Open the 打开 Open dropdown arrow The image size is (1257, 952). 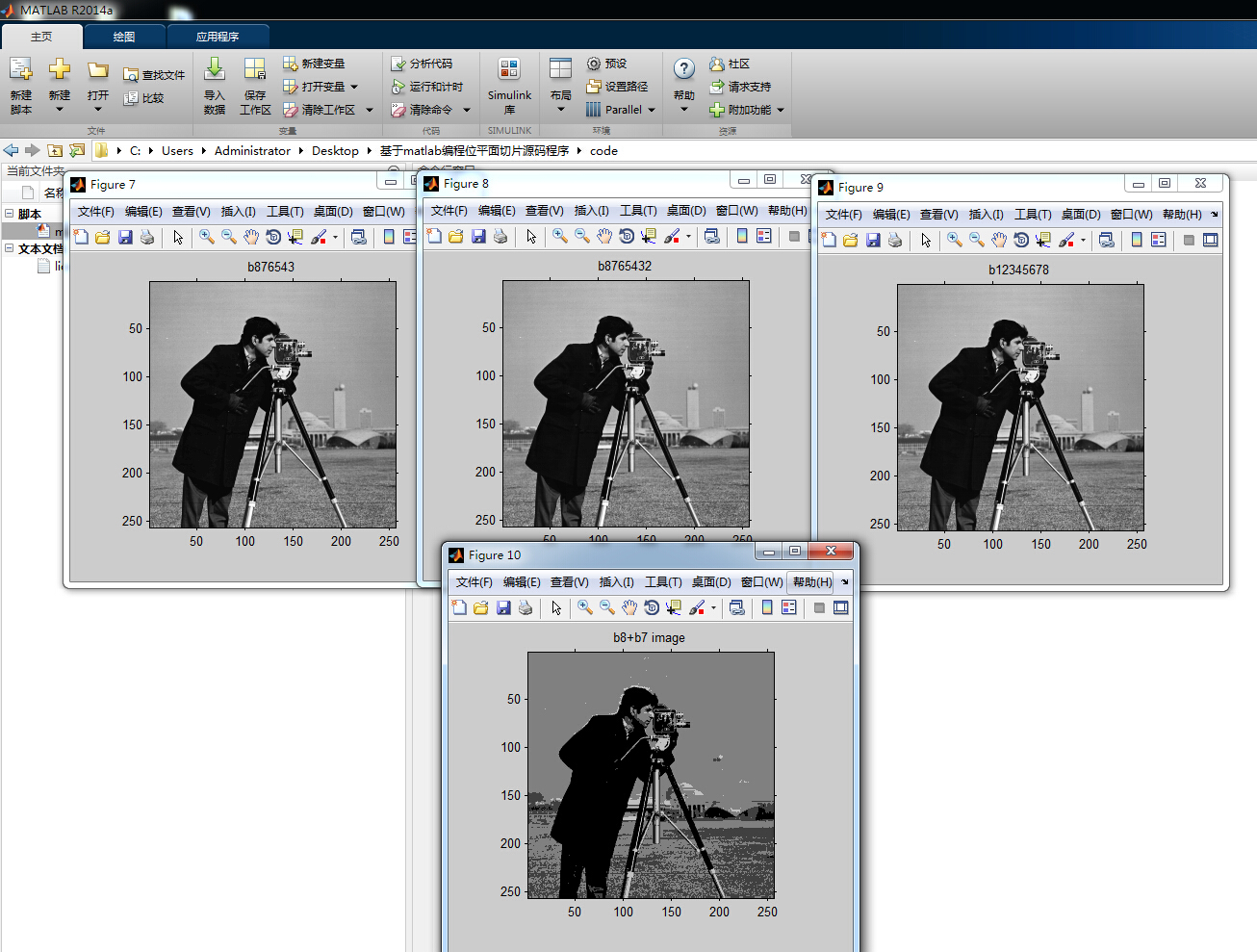(97, 108)
